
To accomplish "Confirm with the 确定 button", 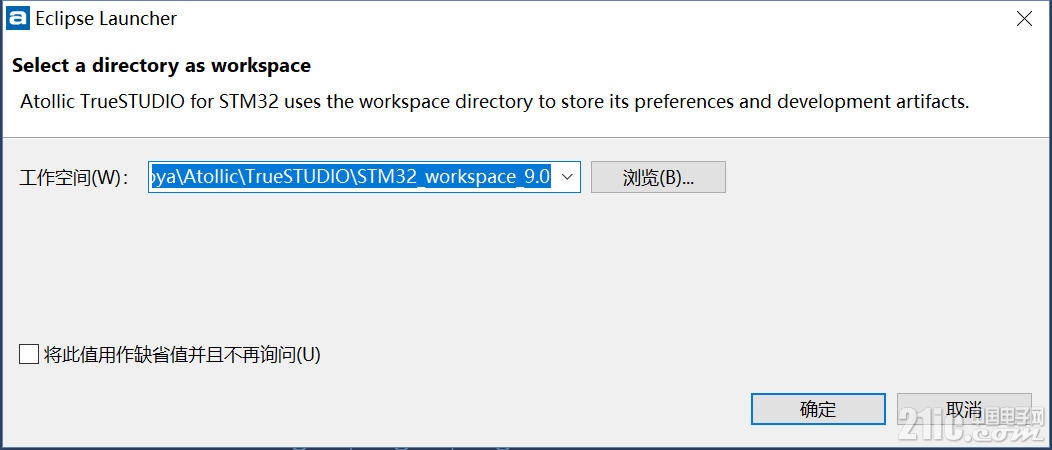I will (818, 408).
